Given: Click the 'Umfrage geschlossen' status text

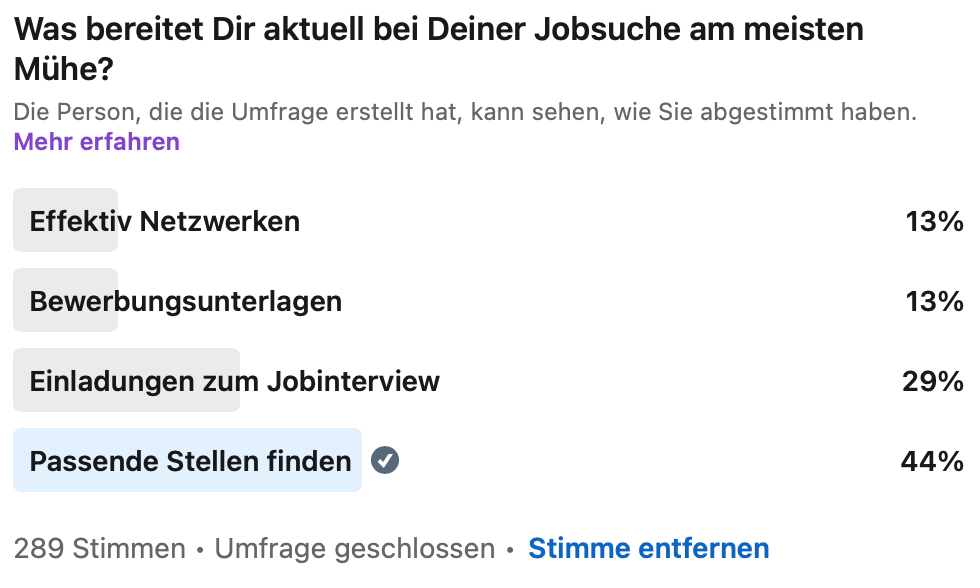Looking at the screenshot, I should [355, 548].
